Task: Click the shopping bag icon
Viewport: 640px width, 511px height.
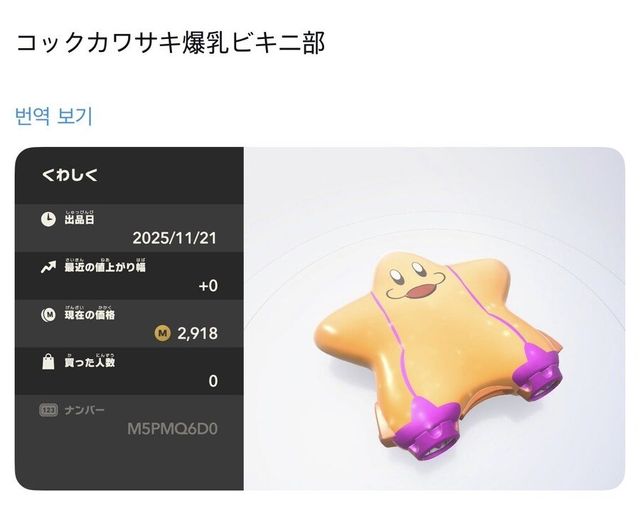Action: point(48,362)
